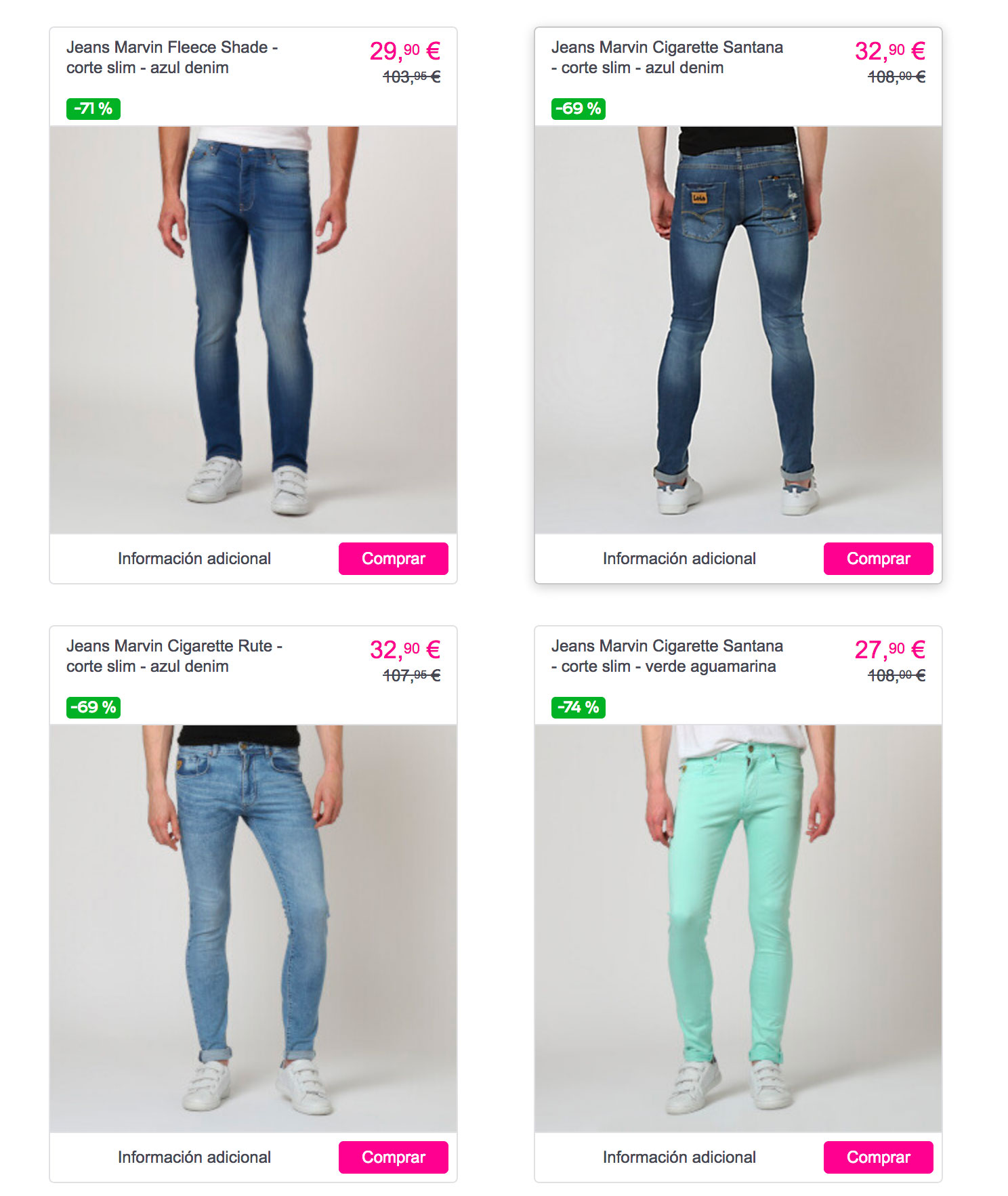Open additional info for Fleece Shade jeans
The height and width of the screenshot is (1196, 1008).
click(x=194, y=559)
